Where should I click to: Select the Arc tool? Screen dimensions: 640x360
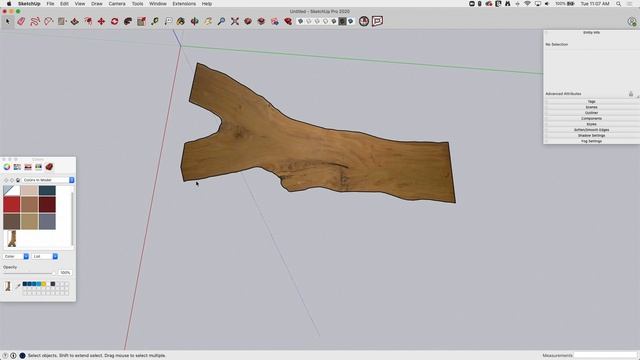click(x=48, y=21)
